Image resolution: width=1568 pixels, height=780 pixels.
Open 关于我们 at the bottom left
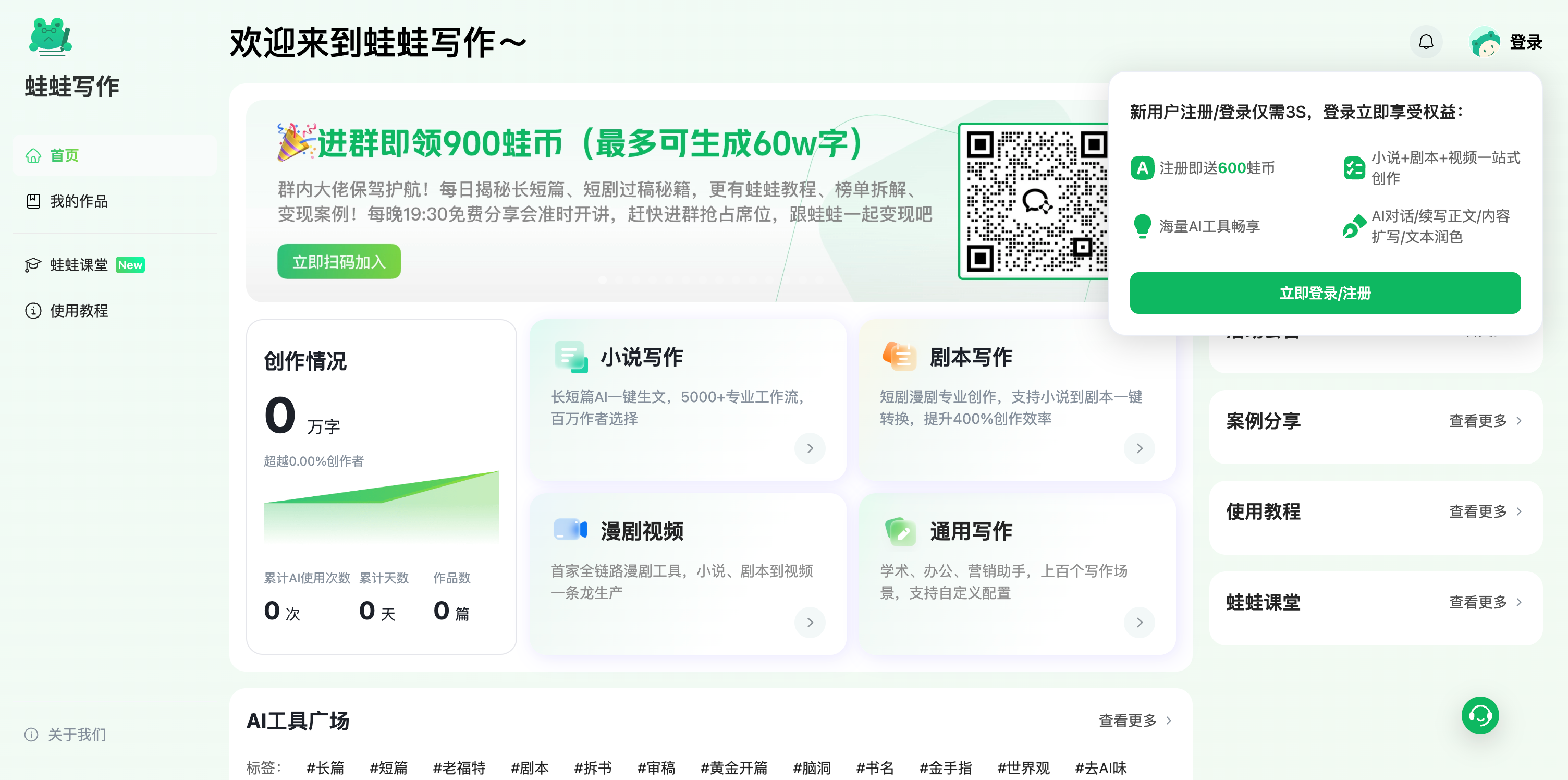click(76, 735)
